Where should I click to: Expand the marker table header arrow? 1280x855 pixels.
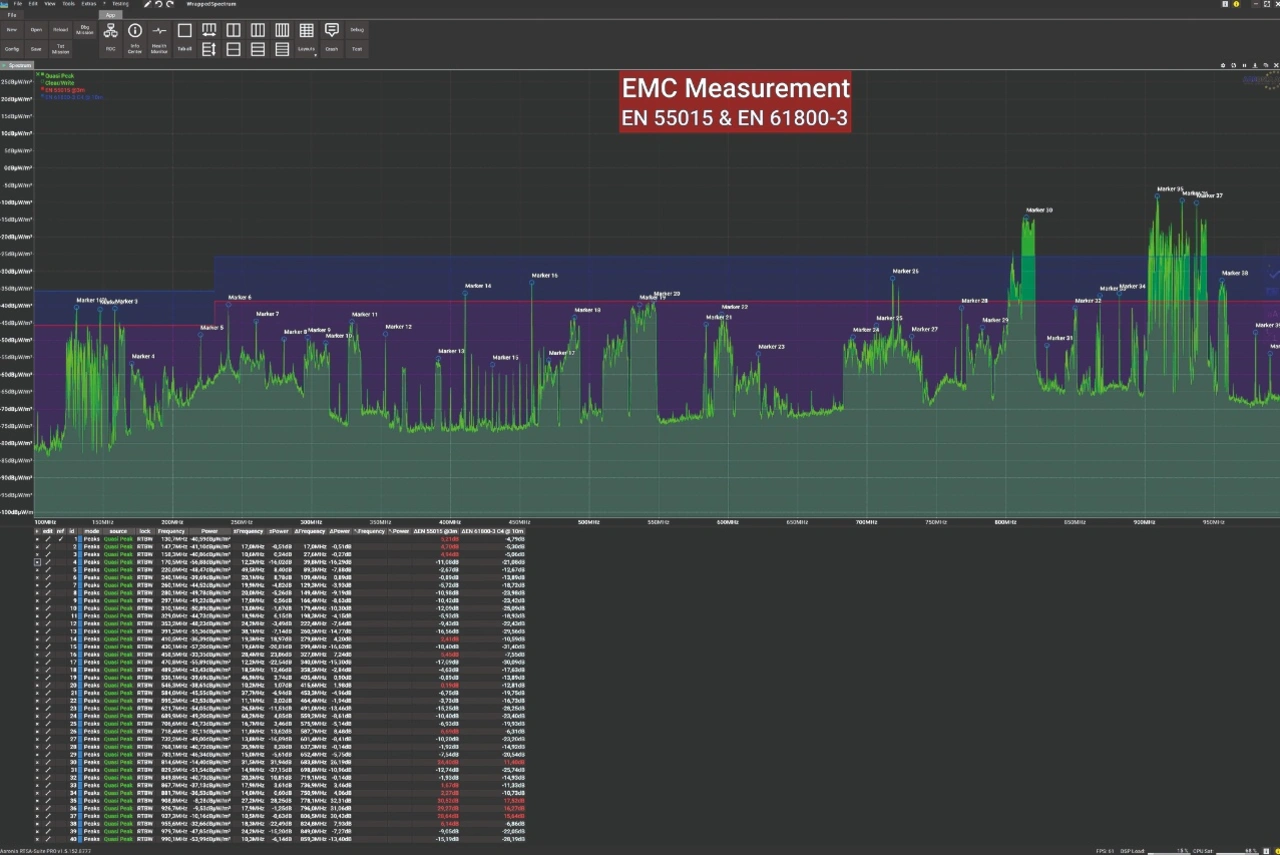(38, 531)
